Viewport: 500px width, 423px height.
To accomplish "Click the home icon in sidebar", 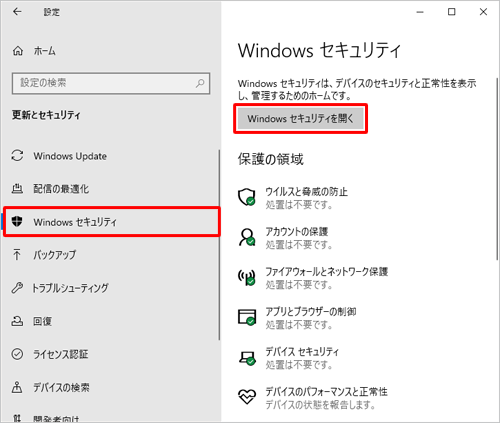I will point(18,51).
